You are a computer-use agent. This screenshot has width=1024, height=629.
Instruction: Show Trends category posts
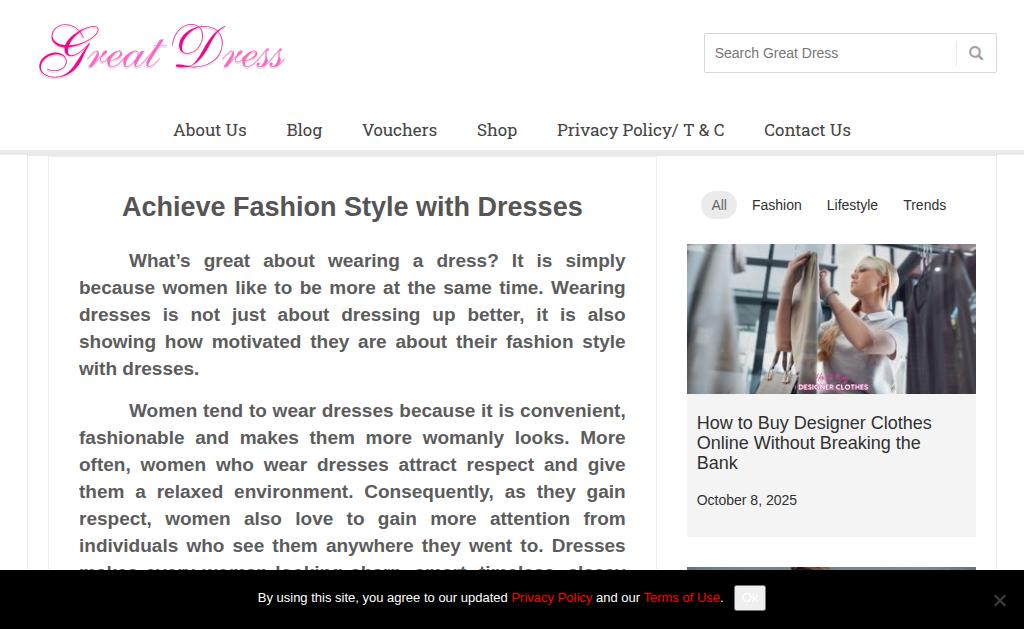click(x=924, y=205)
